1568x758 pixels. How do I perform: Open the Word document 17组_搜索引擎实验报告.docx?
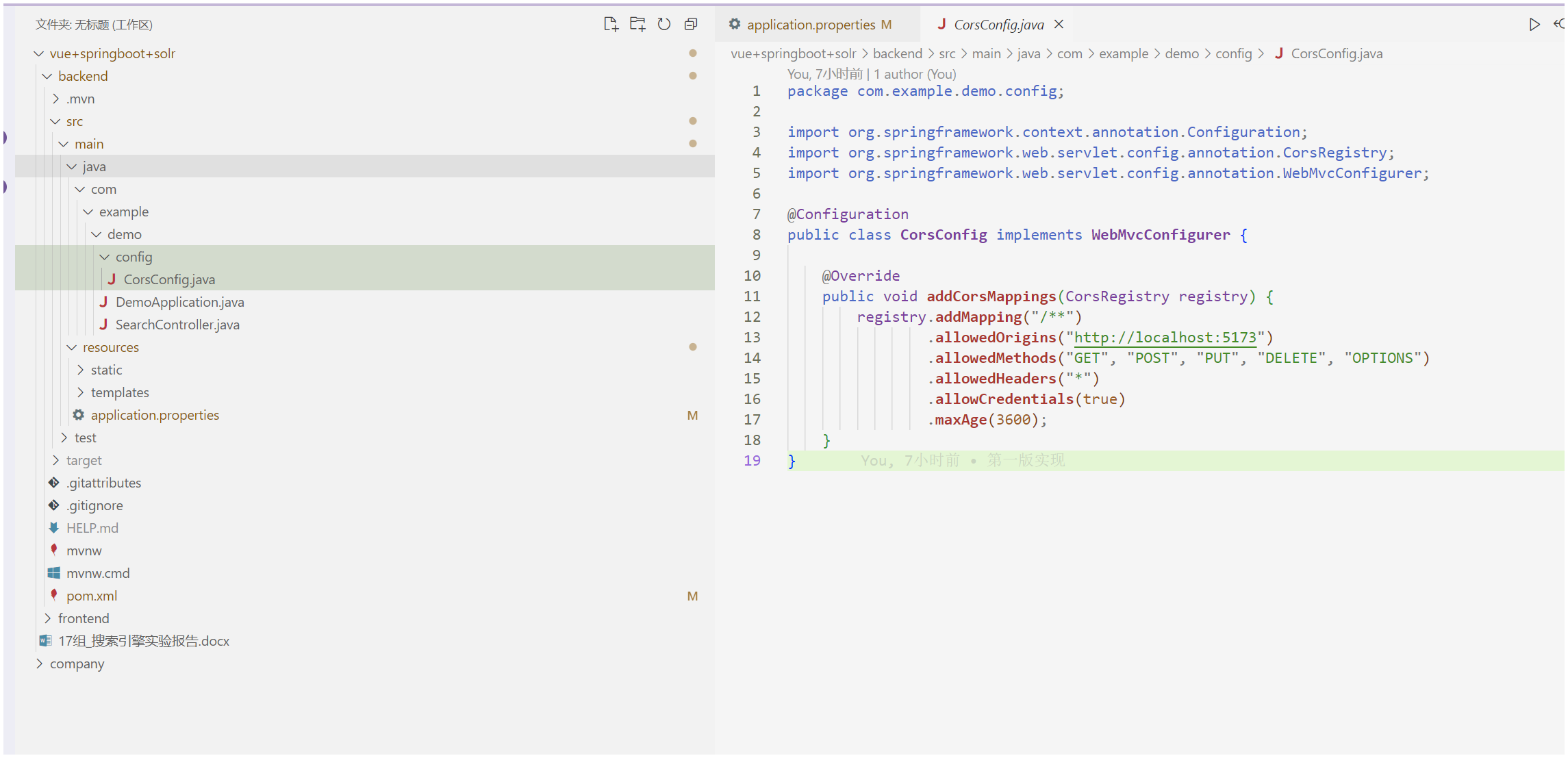tap(143, 641)
